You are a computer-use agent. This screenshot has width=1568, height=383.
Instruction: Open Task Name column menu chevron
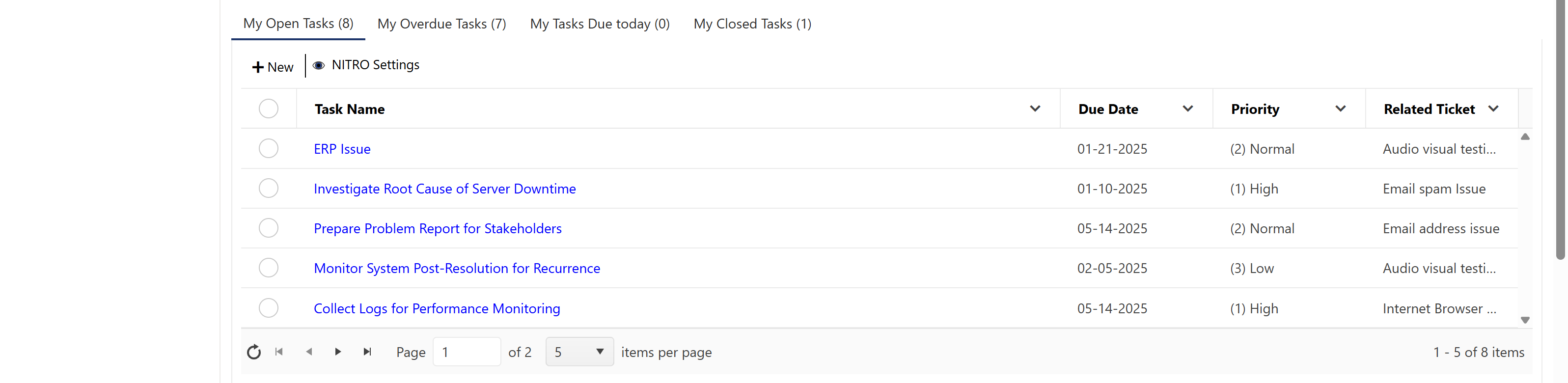click(1035, 109)
